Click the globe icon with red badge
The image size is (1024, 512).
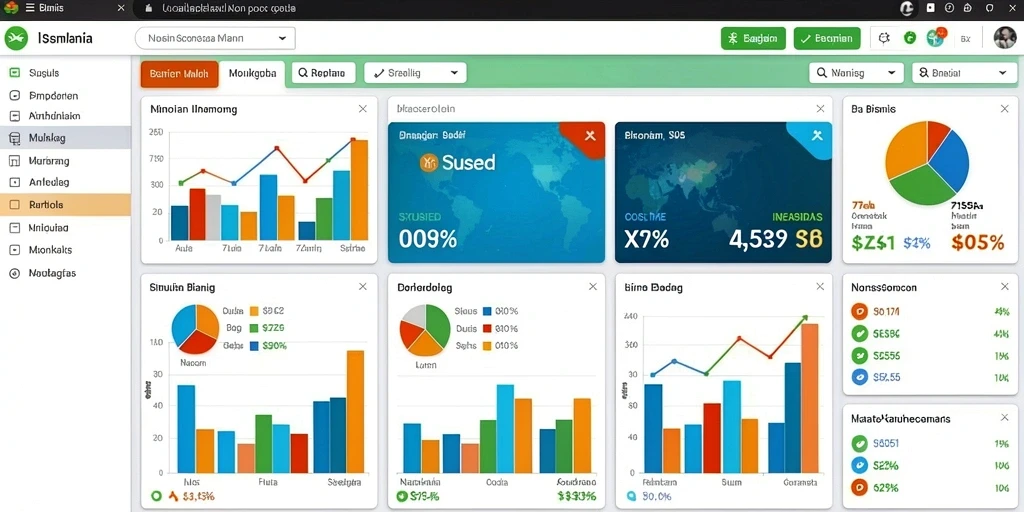point(935,38)
